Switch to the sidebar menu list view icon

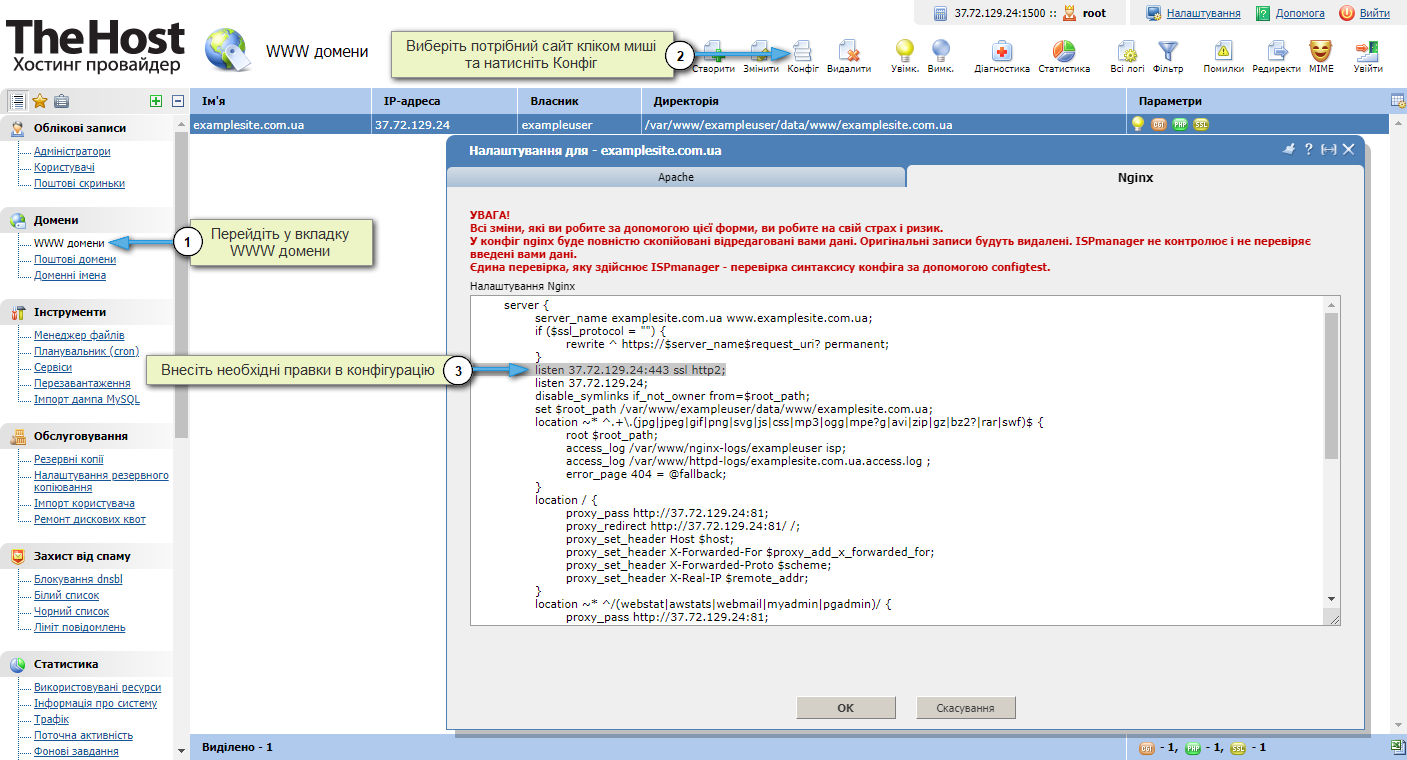click(x=17, y=100)
